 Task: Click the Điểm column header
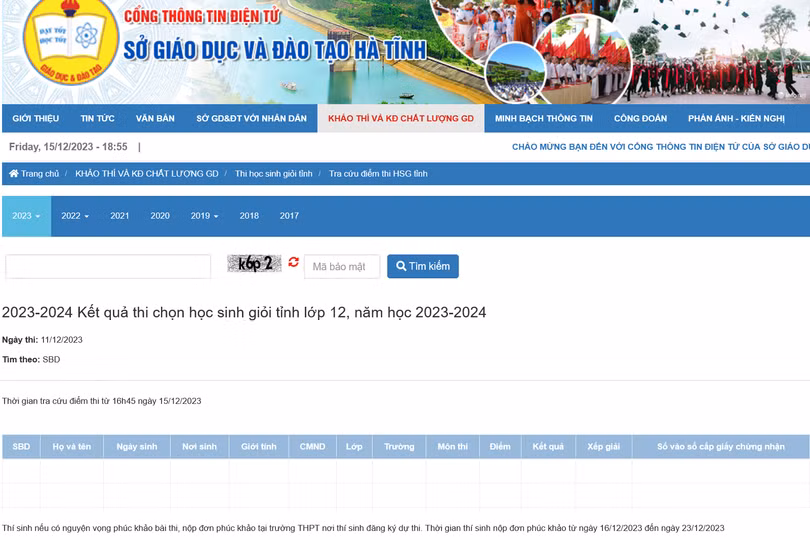500,446
